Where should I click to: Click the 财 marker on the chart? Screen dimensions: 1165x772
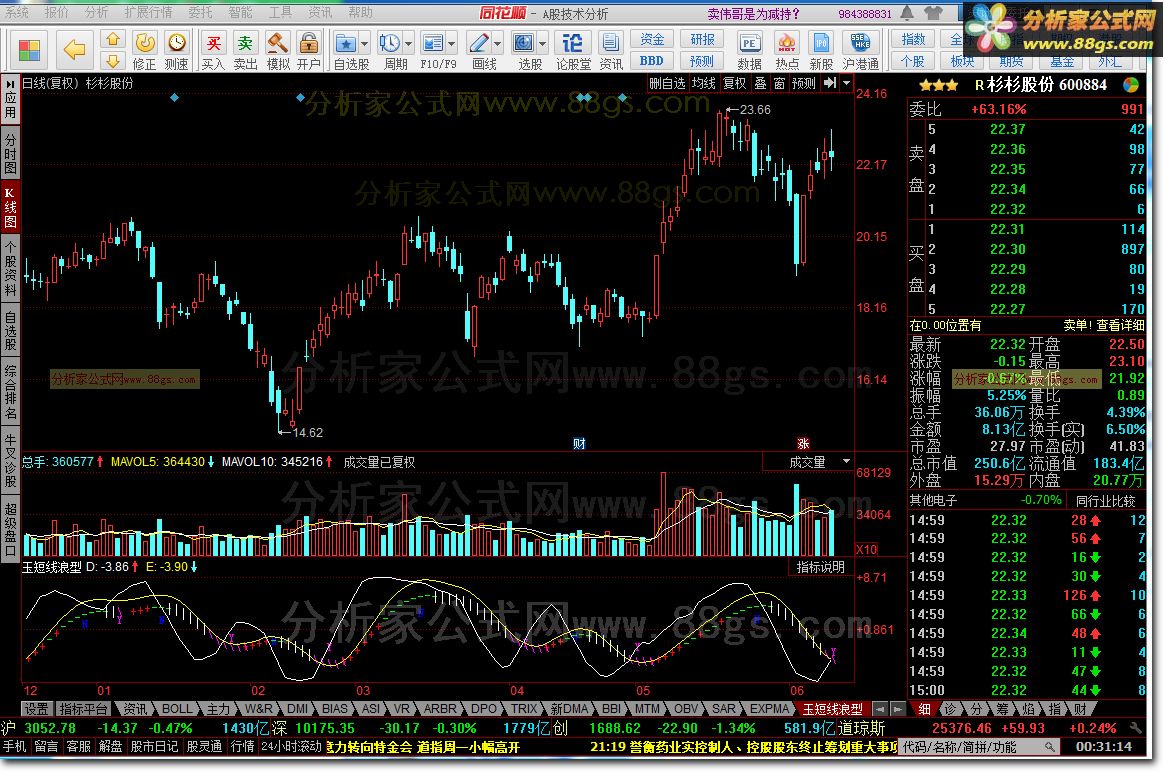pyautogui.click(x=580, y=444)
